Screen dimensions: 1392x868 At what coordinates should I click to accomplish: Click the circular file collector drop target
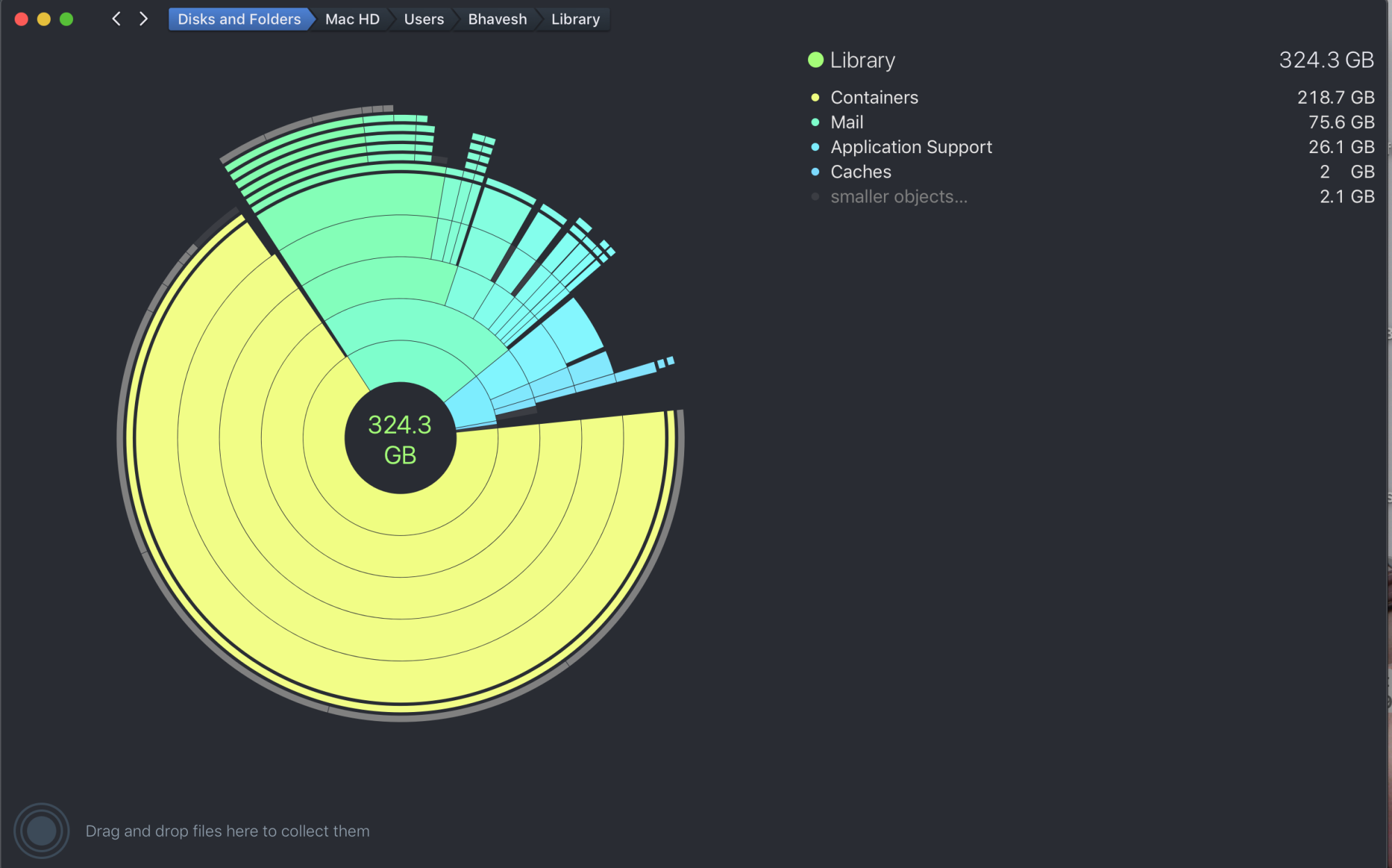point(41,830)
